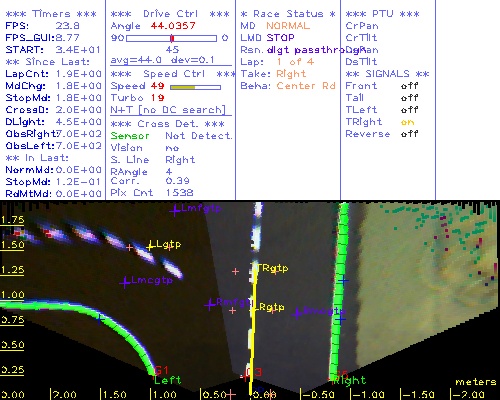The height and width of the screenshot is (400, 500).
Task: Click the purple Rmfgtp cross marker
Action: coord(210,304)
